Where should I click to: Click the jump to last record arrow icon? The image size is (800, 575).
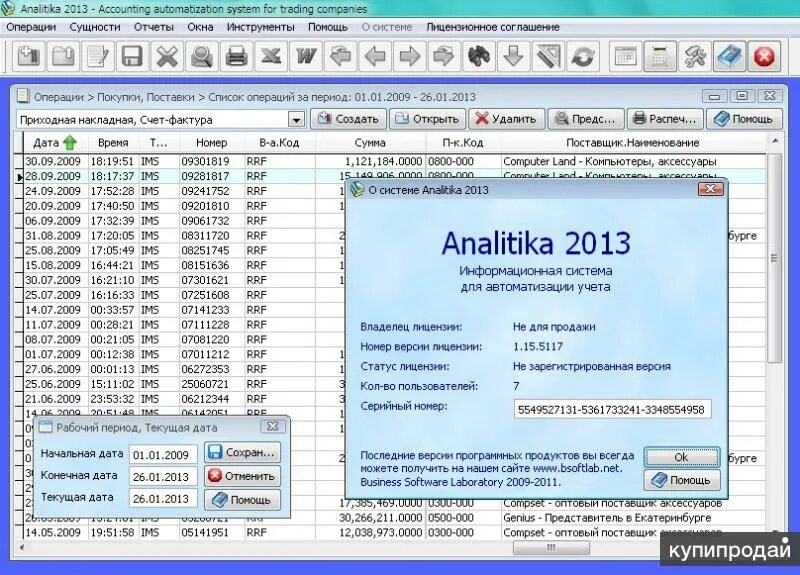(x=444, y=56)
